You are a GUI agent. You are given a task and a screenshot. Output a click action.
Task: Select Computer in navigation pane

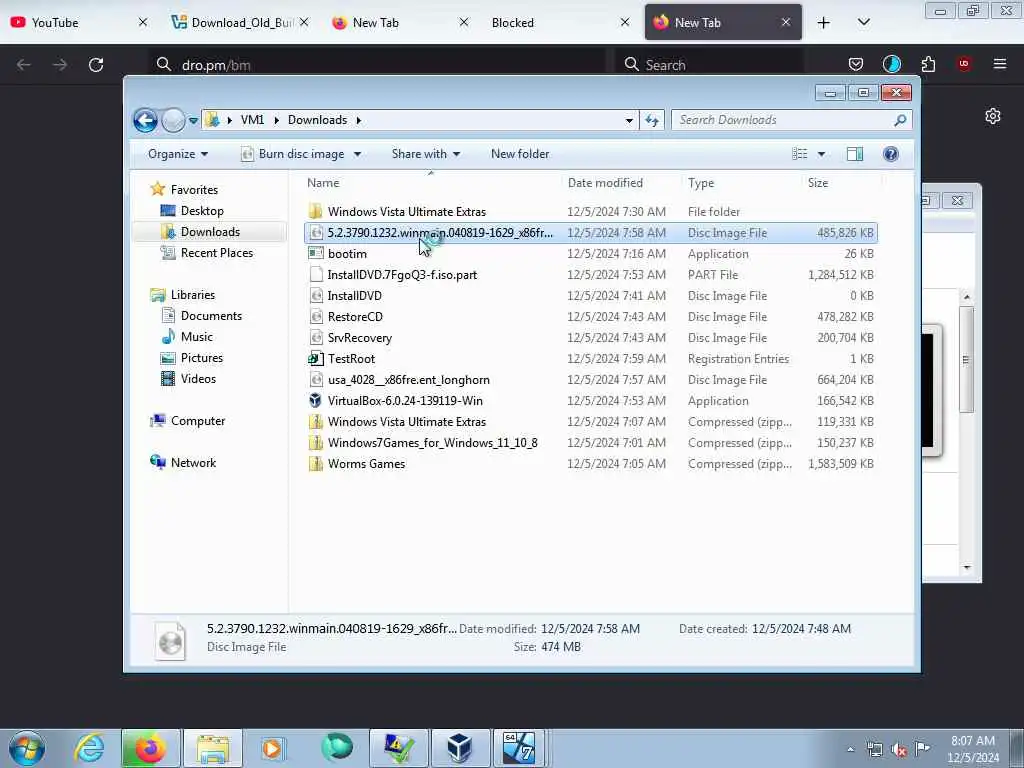[198, 421]
